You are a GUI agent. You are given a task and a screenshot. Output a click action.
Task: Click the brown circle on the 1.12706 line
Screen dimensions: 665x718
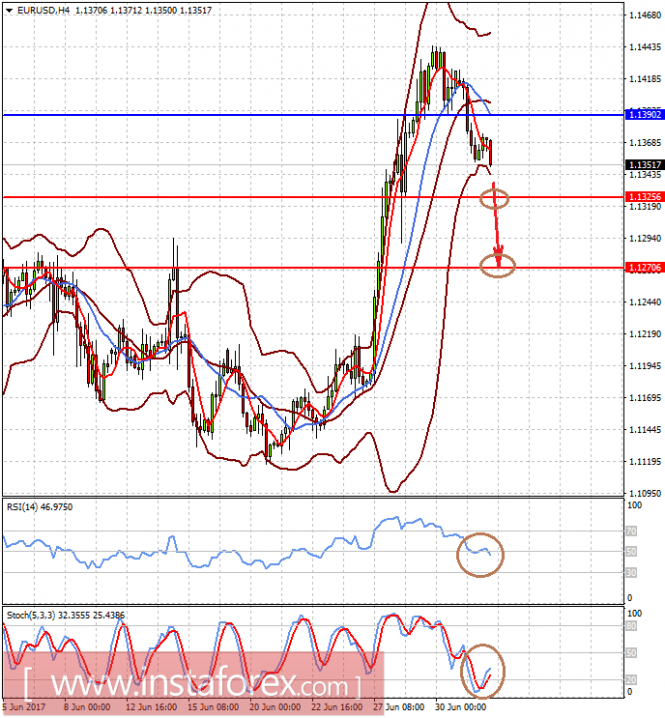[498, 265]
